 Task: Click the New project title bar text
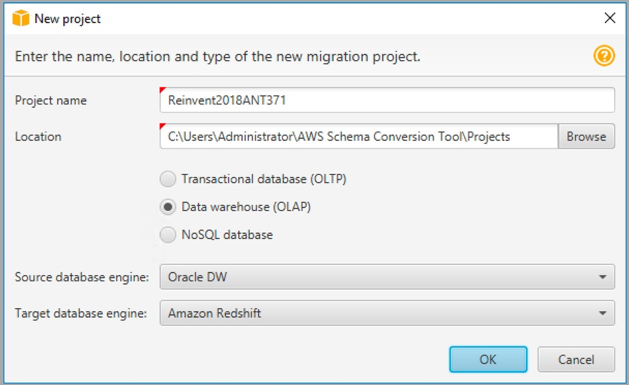67,19
